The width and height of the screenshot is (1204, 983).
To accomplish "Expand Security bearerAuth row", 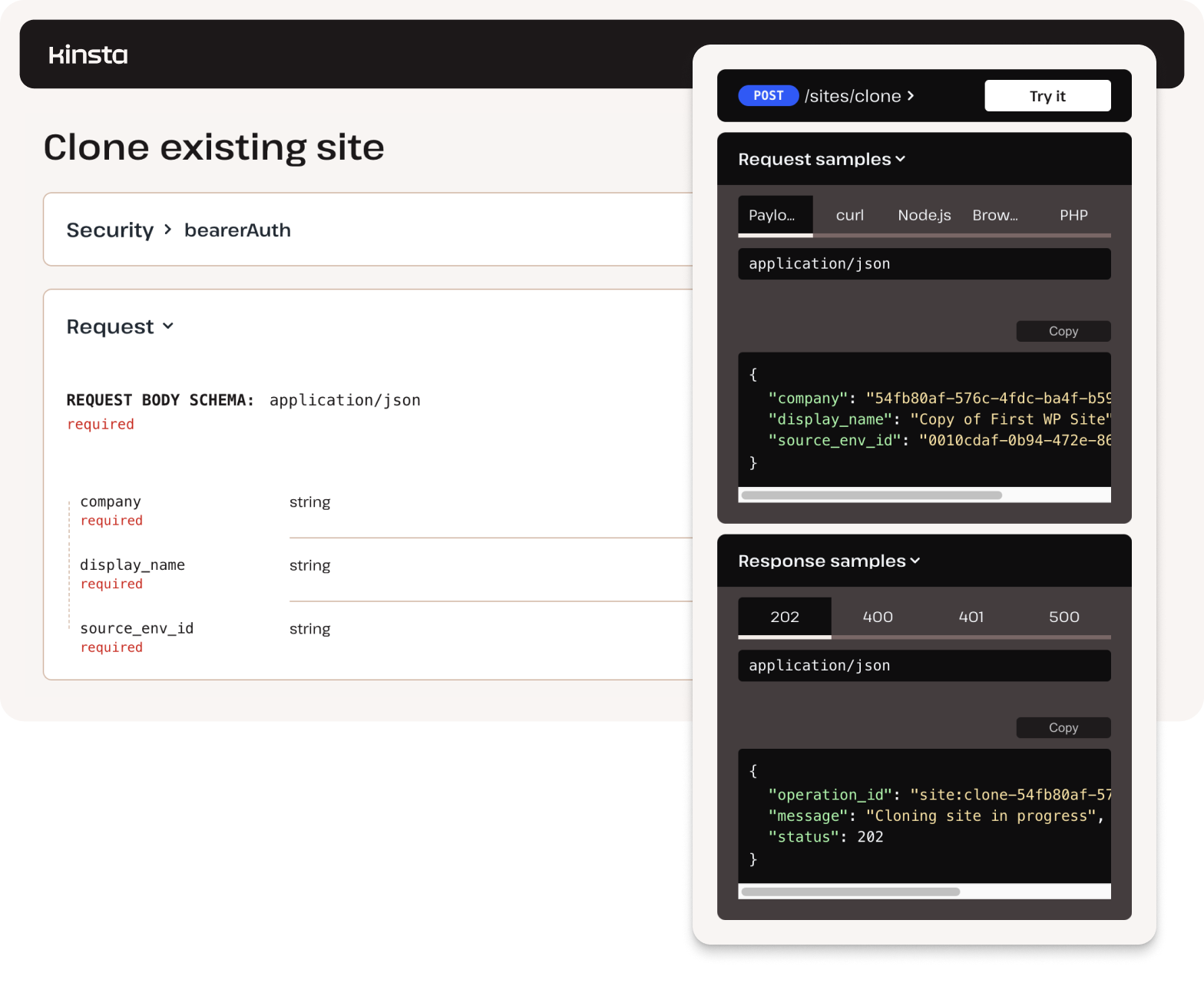I will pos(167,230).
